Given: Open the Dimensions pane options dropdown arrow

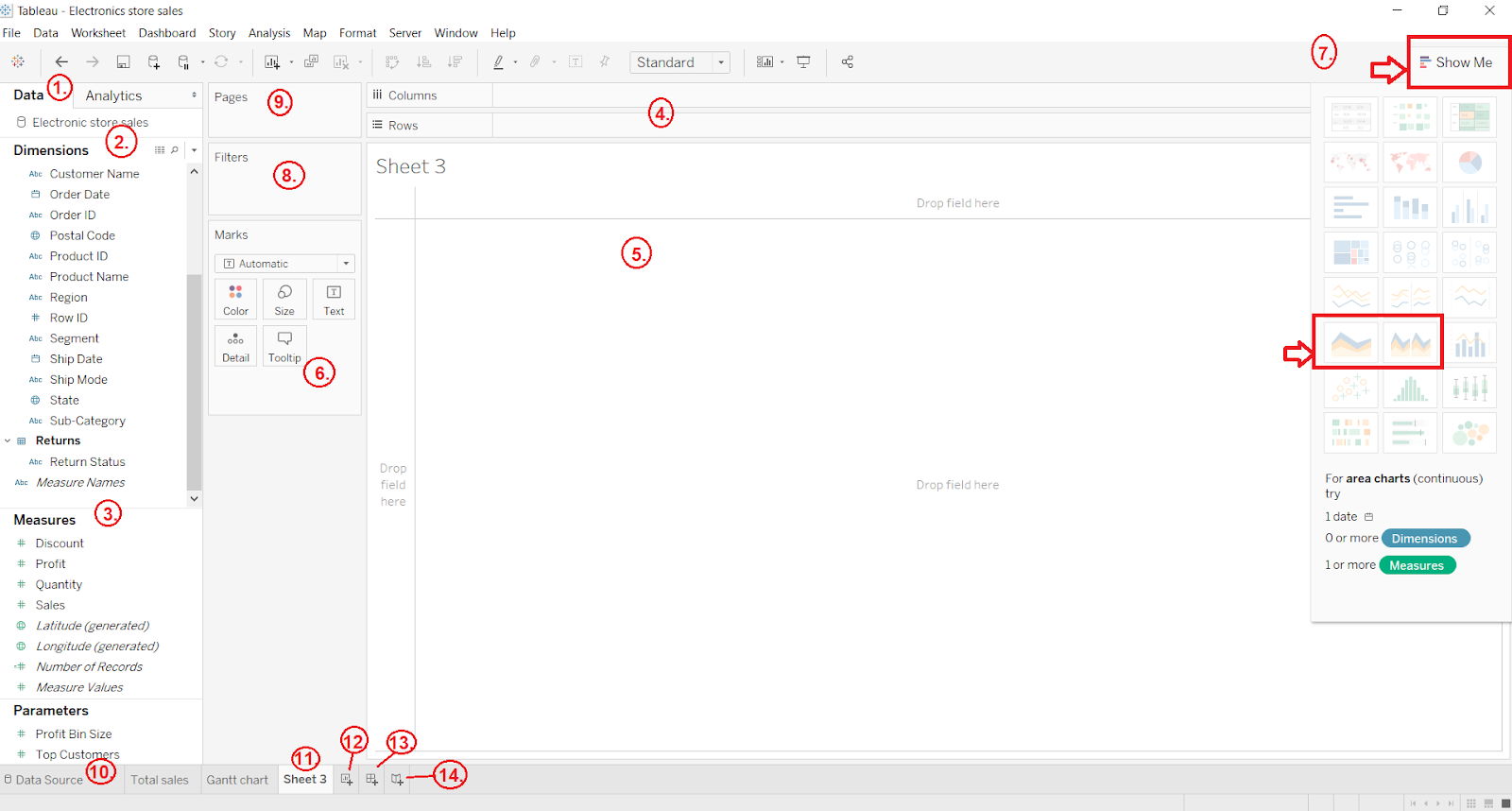Looking at the screenshot, I should click(x=194, y=150).
